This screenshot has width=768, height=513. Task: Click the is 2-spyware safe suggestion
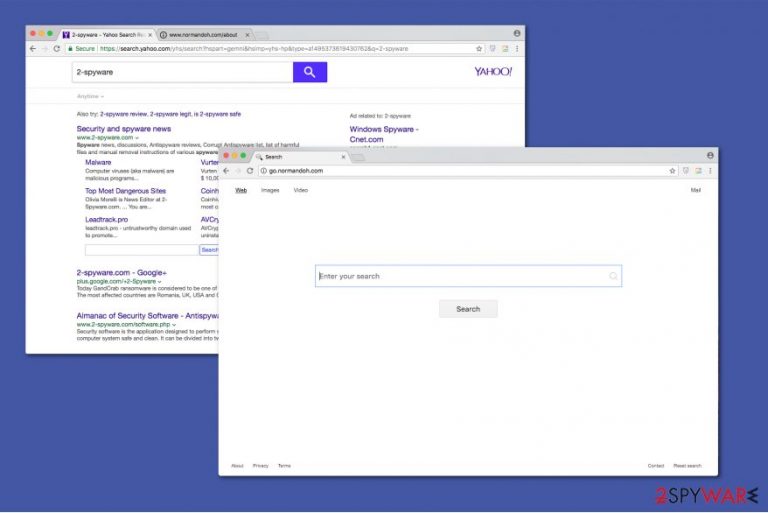(x=217, y=114)
